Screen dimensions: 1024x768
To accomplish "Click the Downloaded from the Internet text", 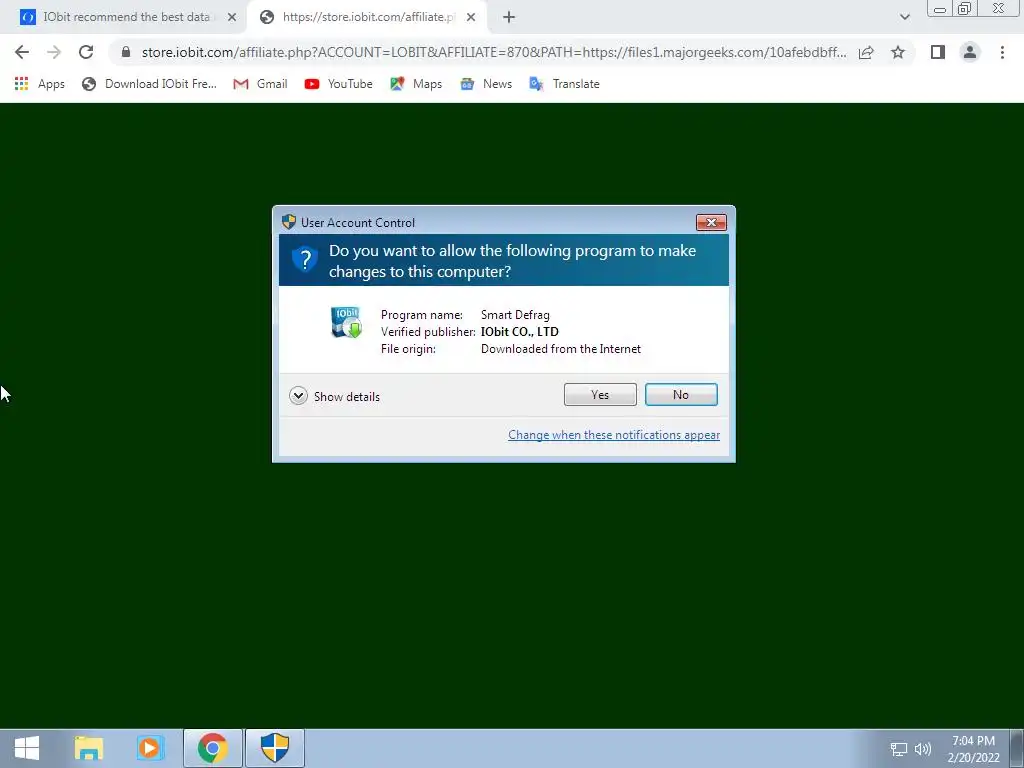I will tap(561, 349).
